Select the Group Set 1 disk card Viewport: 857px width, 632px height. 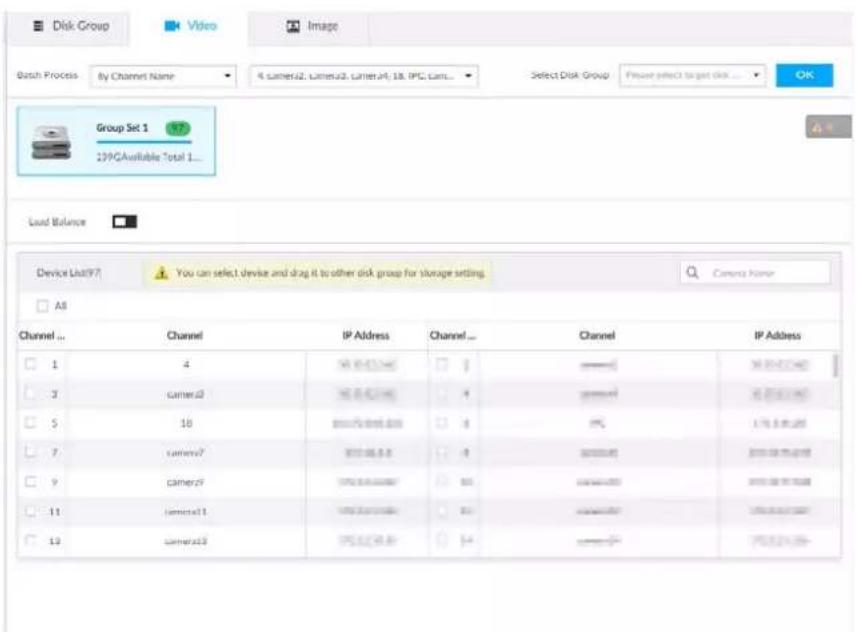tap(116, 142)
